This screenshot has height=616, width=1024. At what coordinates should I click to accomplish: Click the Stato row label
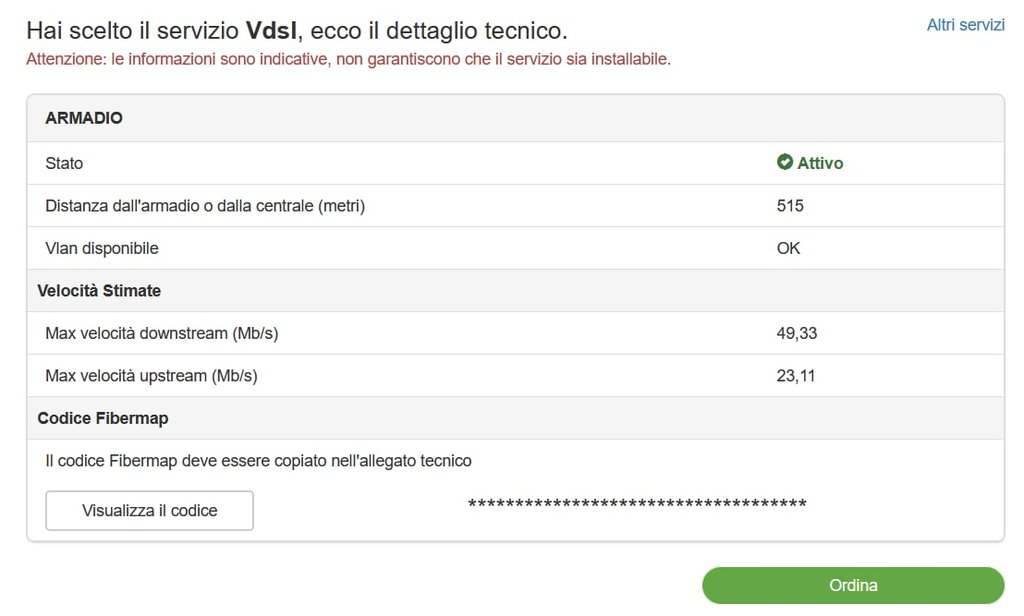pyautogui.click(x=64, y=163)
